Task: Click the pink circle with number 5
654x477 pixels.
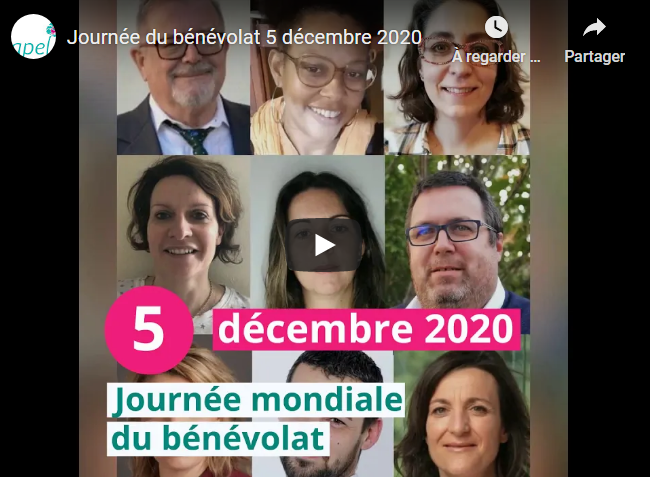Action: [149, 329]
